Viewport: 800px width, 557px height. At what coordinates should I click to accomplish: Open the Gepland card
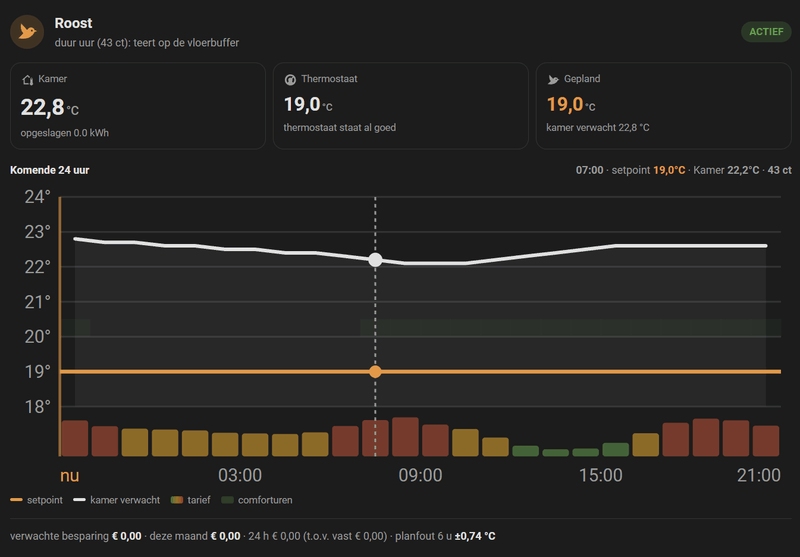pos(663,106)
